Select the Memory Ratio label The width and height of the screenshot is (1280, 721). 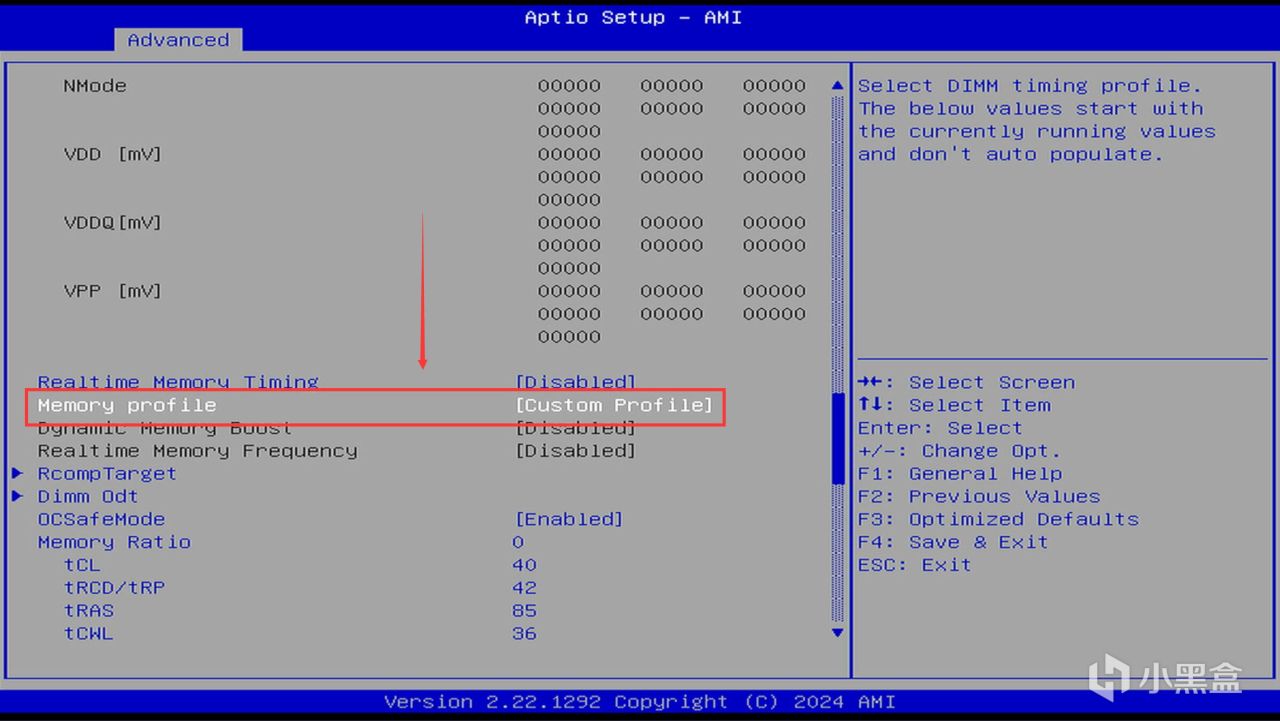[114, 542]
